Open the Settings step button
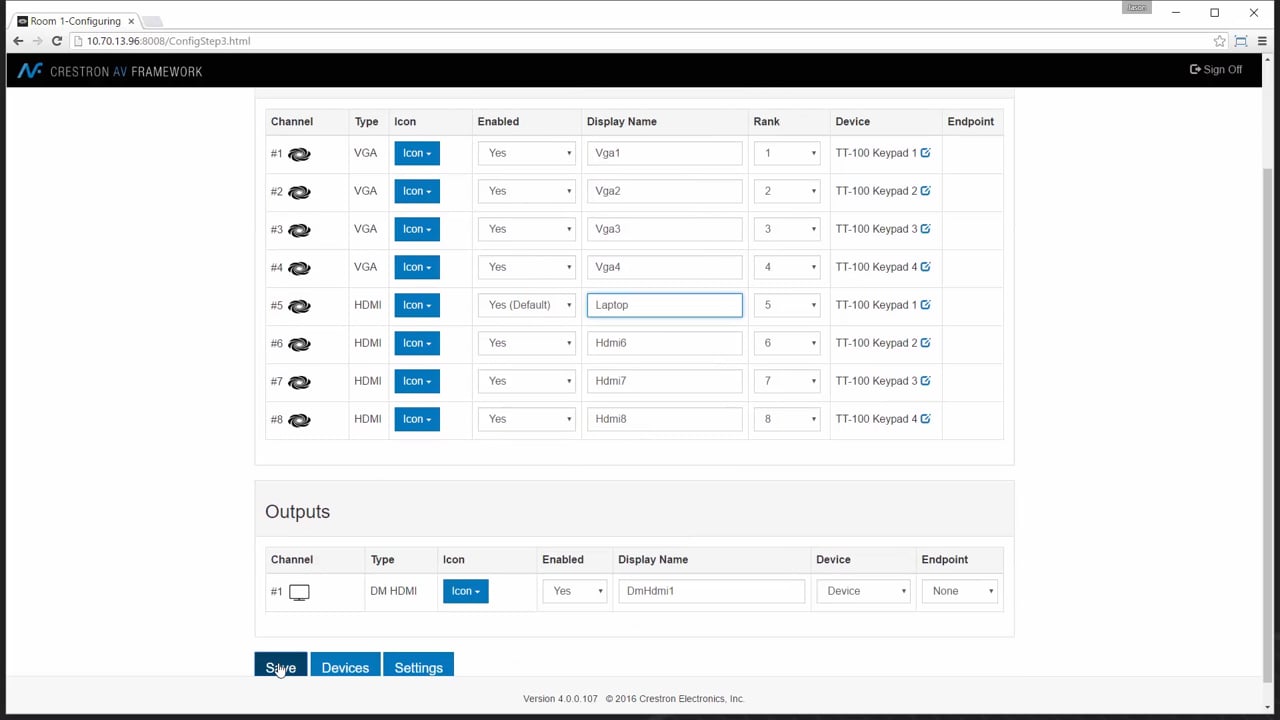This screenshot has height=720, width=1280. pyautogui.click(x=418, y=667)
